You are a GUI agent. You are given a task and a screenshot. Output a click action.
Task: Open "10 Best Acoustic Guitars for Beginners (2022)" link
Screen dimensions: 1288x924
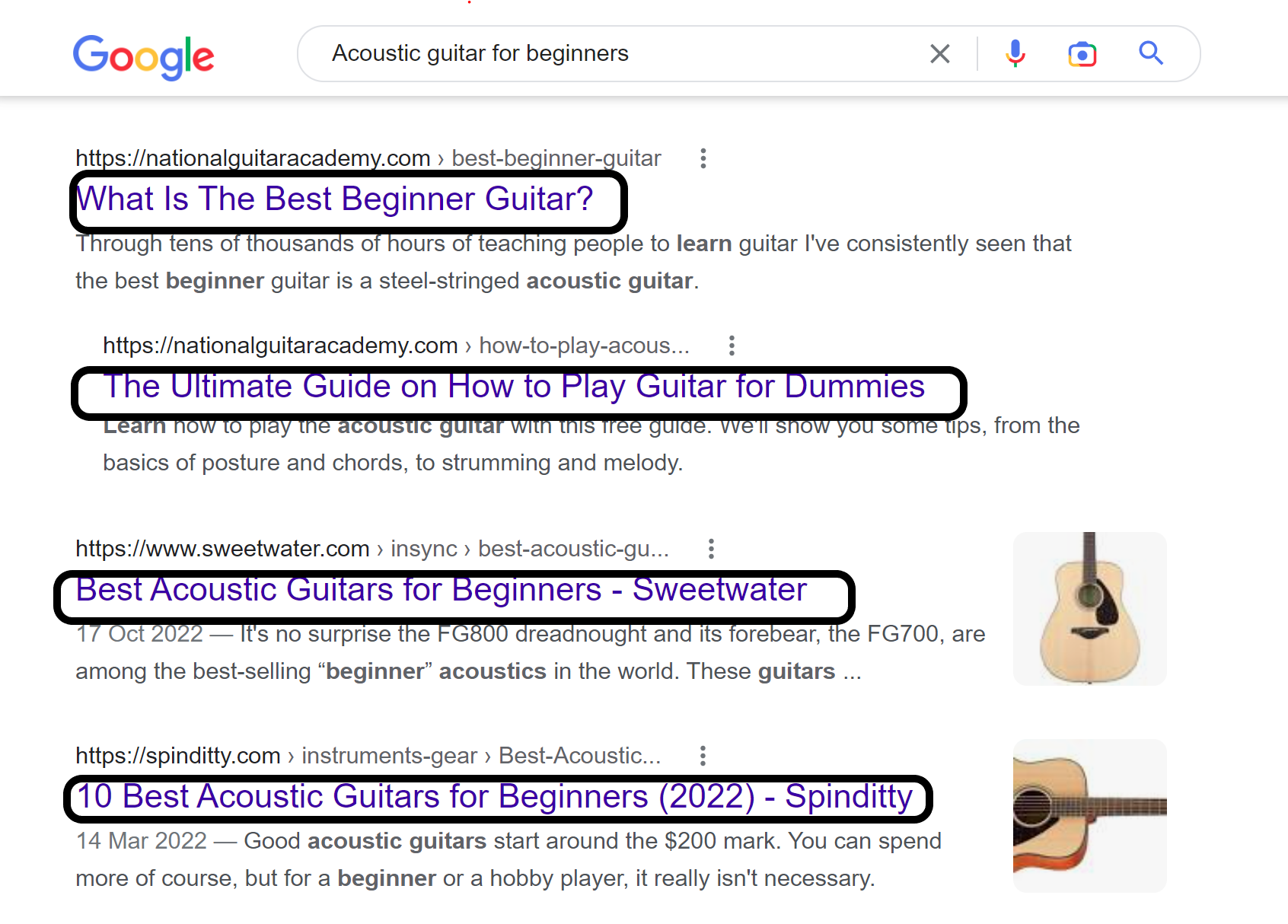[x=495, y=797]
